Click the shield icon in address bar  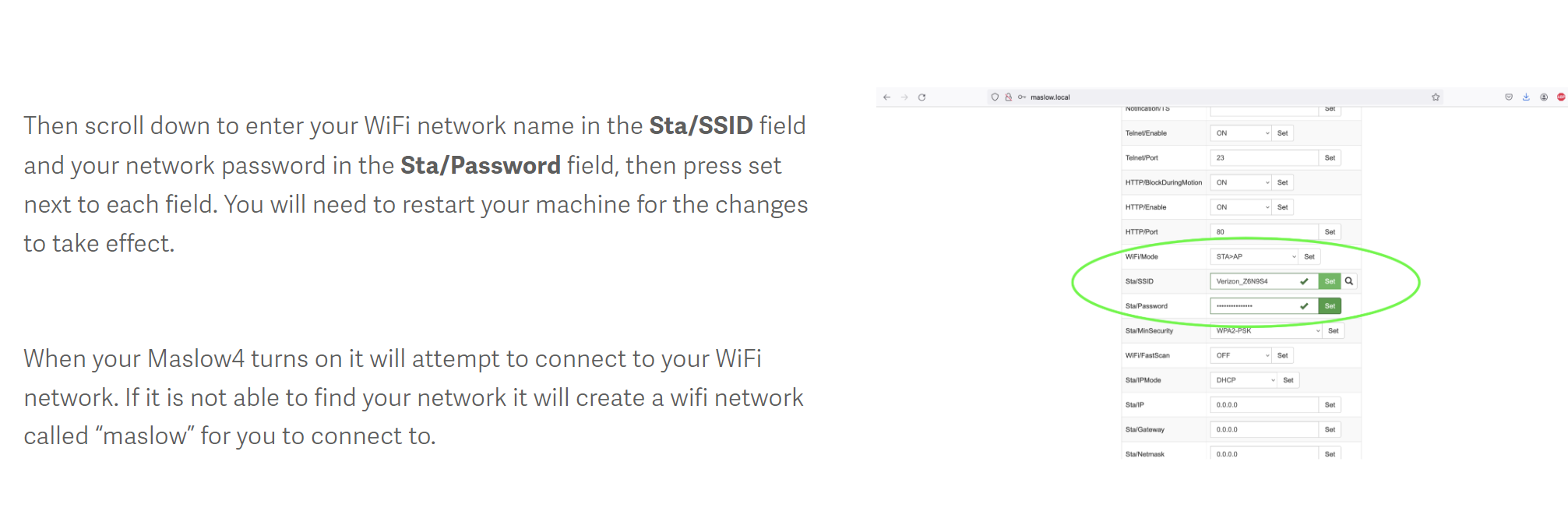(x=995, y=97)
